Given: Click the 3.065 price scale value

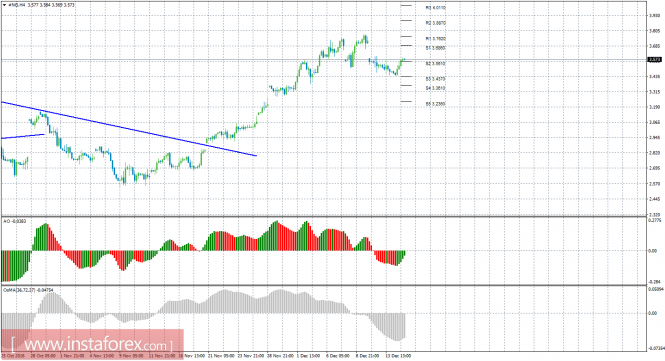Looking at the screenshot, I should pos(654,122).
